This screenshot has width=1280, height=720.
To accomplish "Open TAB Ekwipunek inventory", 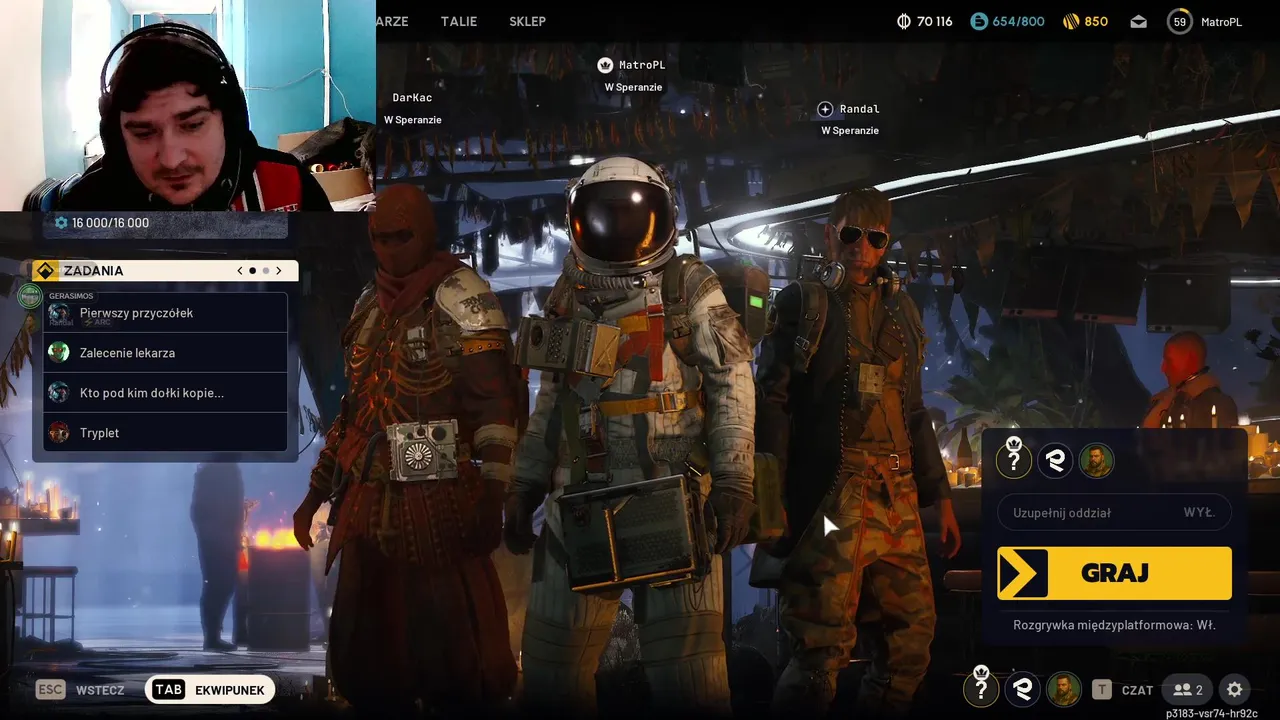I will pos(210,689).
